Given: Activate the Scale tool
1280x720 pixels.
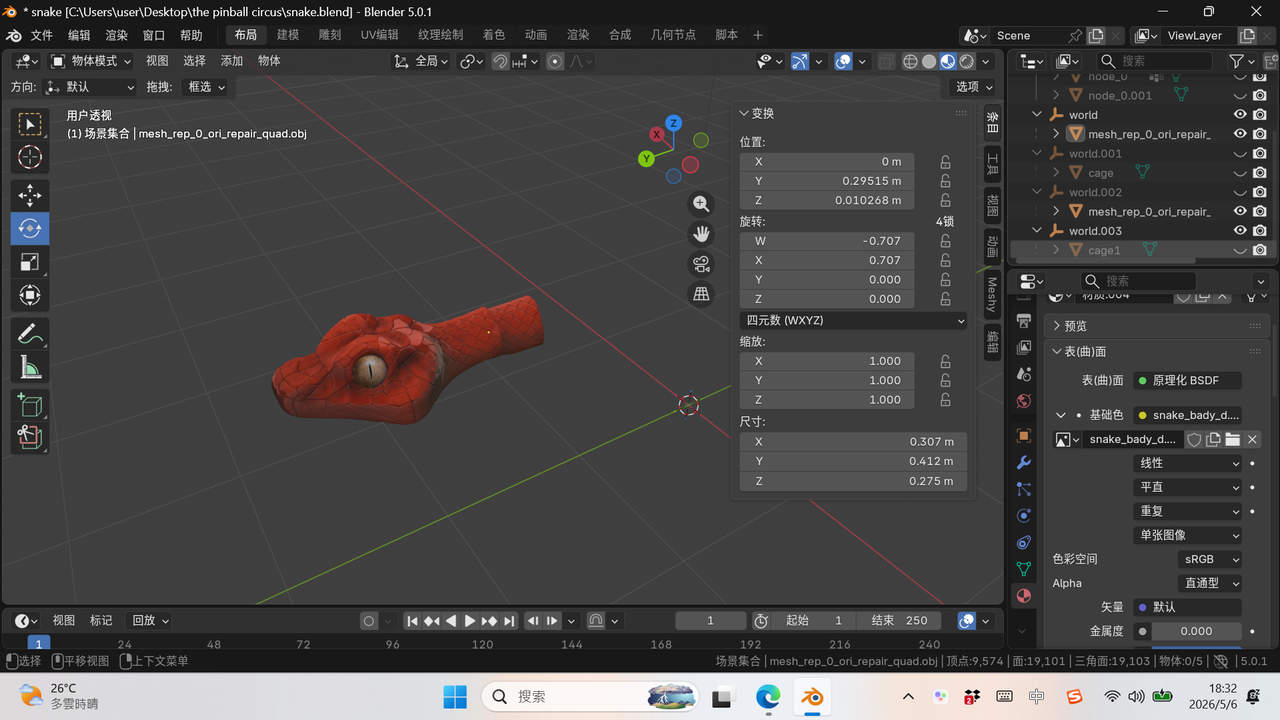Looking at the screenshot, I should point(30,262).
